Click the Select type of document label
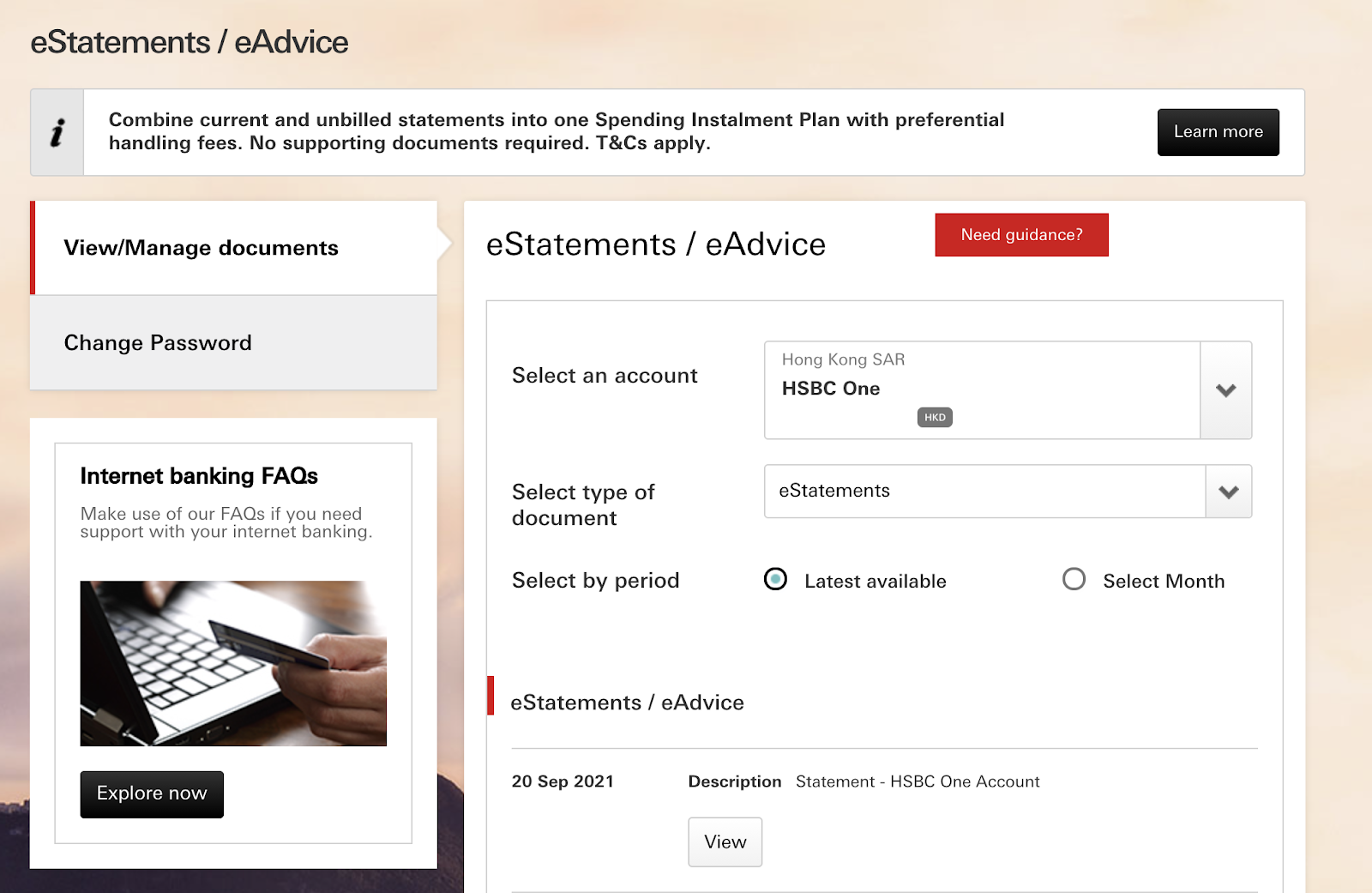This screenshot has width=1372, height=893. (x=583, y=505)
